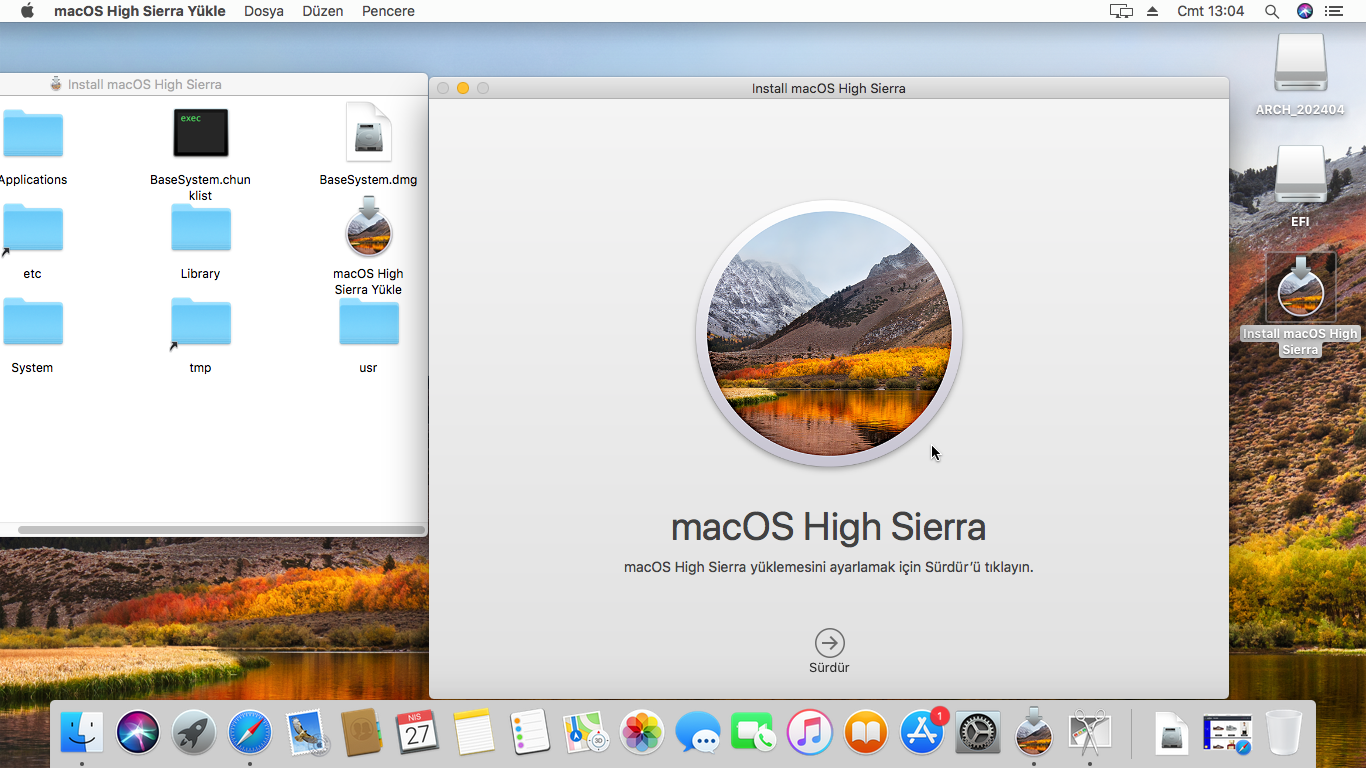Screen dimensions: 1366x768
Task: Open the Library folder
Action: [x=200, y=229]
